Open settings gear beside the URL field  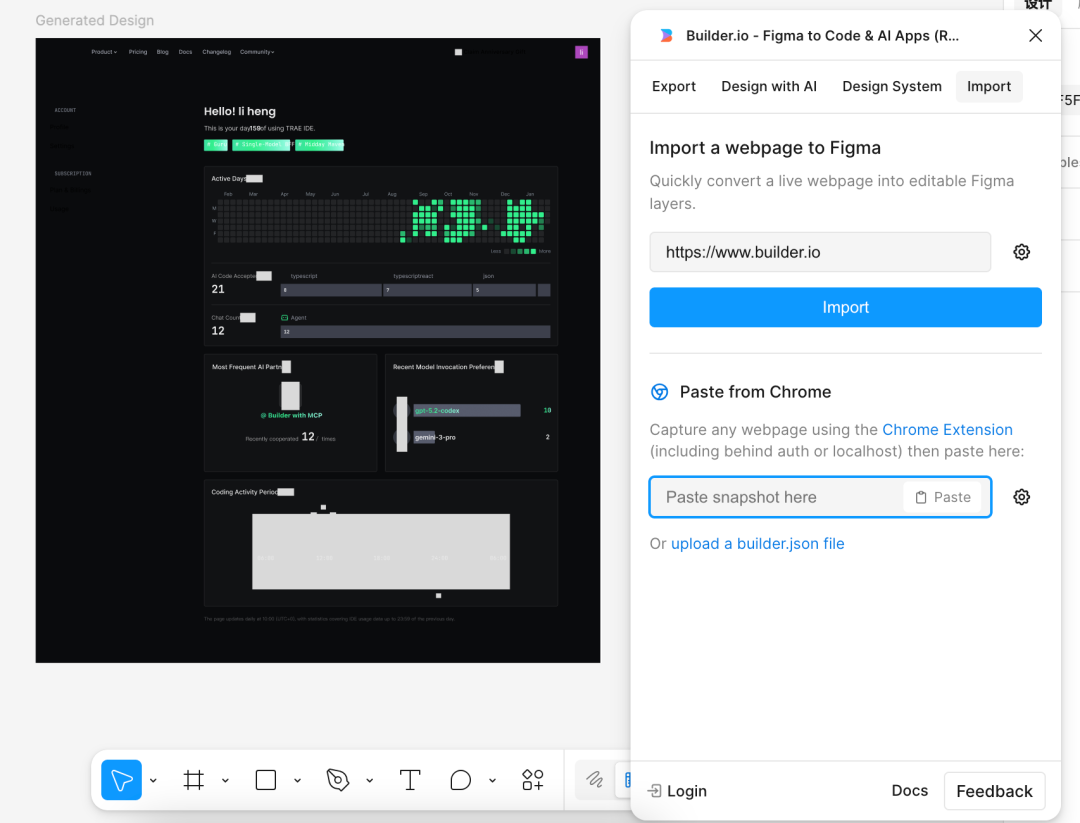tap(1021, 252)
